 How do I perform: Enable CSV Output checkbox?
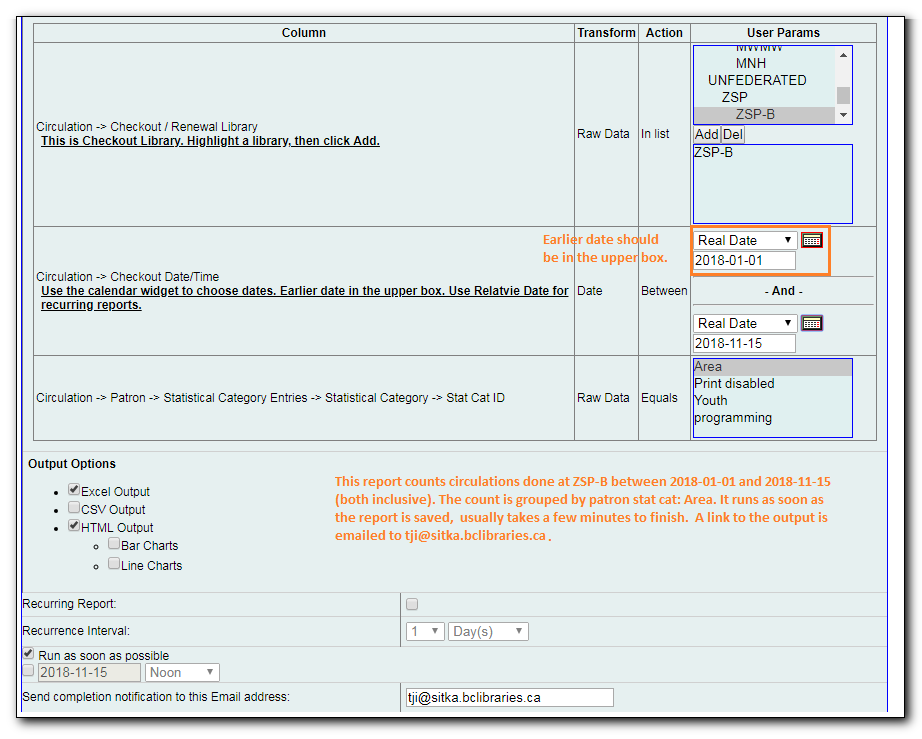click(74, 507)
